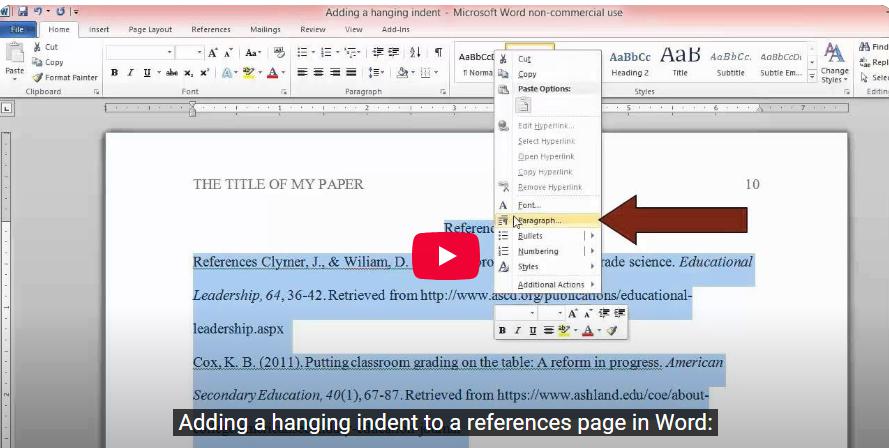Toggle Italic in the ribbon Font group
Image resolution: width=889 pixels, height=448 pixels.
point(130,73)
